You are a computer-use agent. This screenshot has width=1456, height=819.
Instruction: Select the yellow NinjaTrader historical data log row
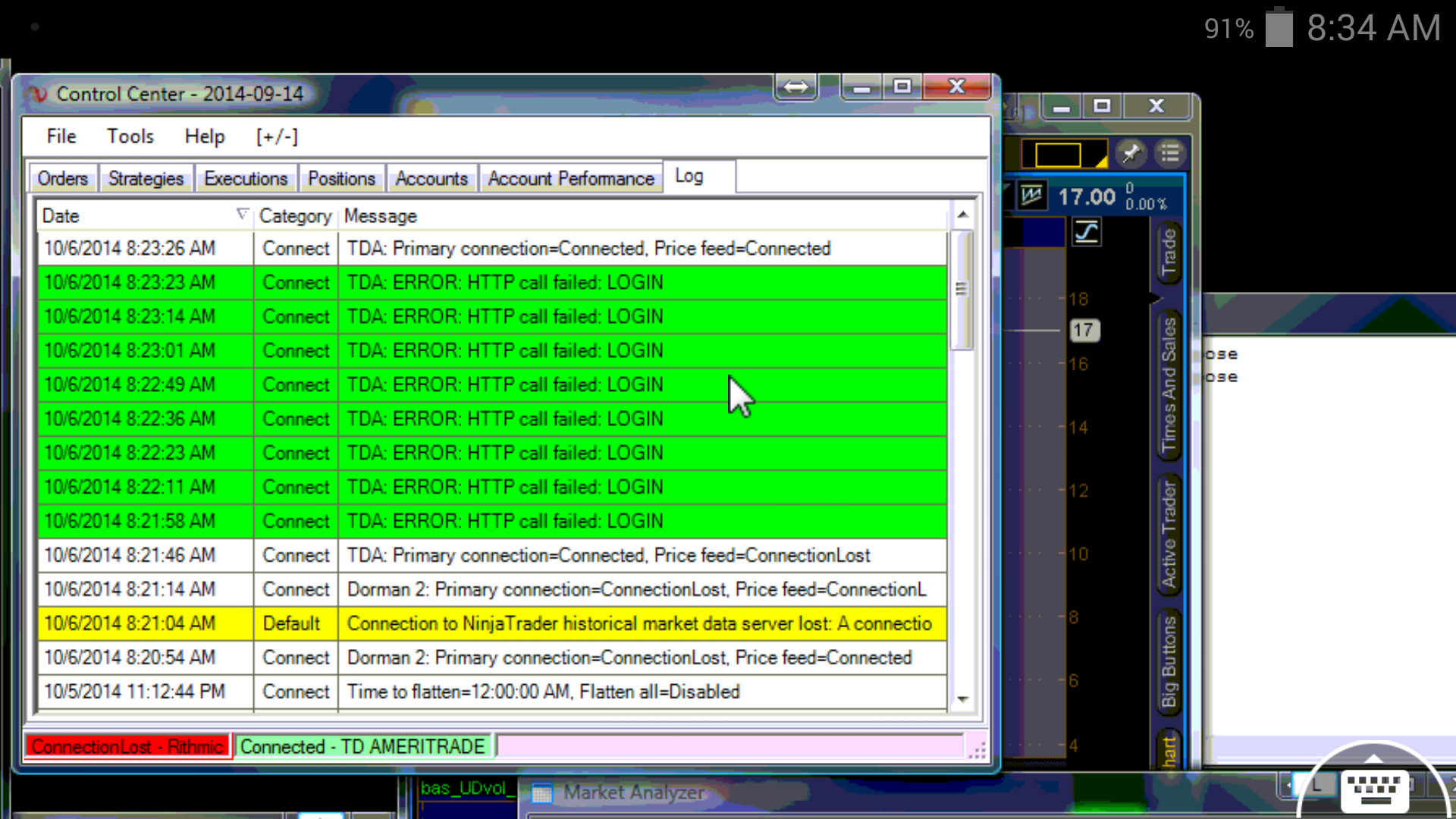pos(491,623)
